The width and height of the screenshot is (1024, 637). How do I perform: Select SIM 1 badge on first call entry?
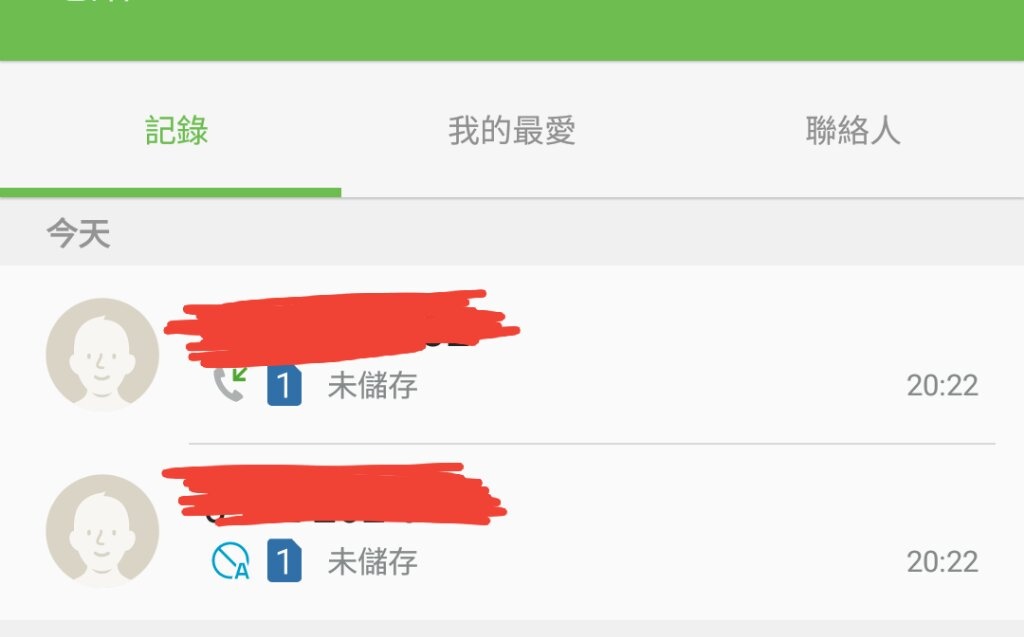coord(284,385)
